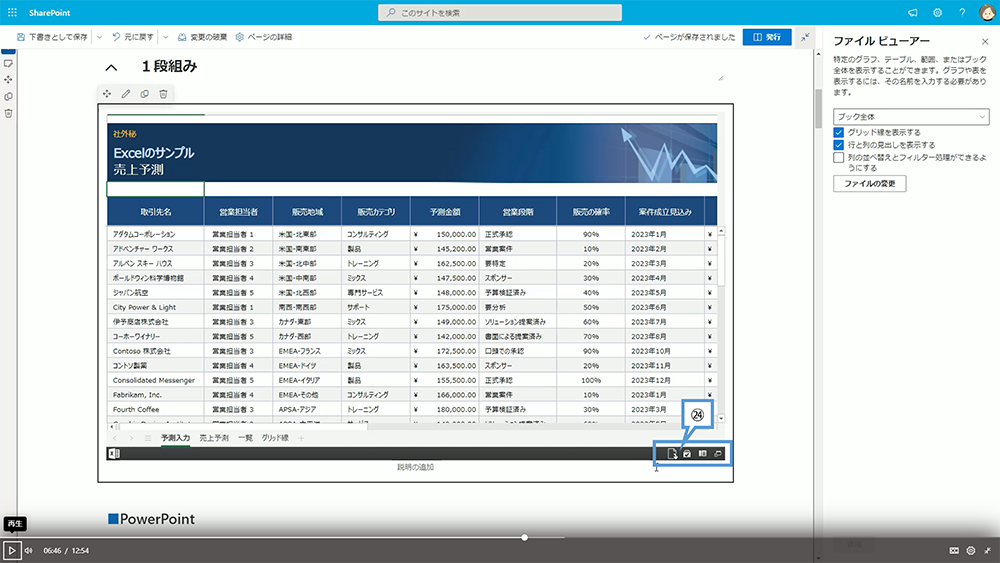Click the video progress bar handle
This screenshot has height=563, width=1000.
(525, 538)
